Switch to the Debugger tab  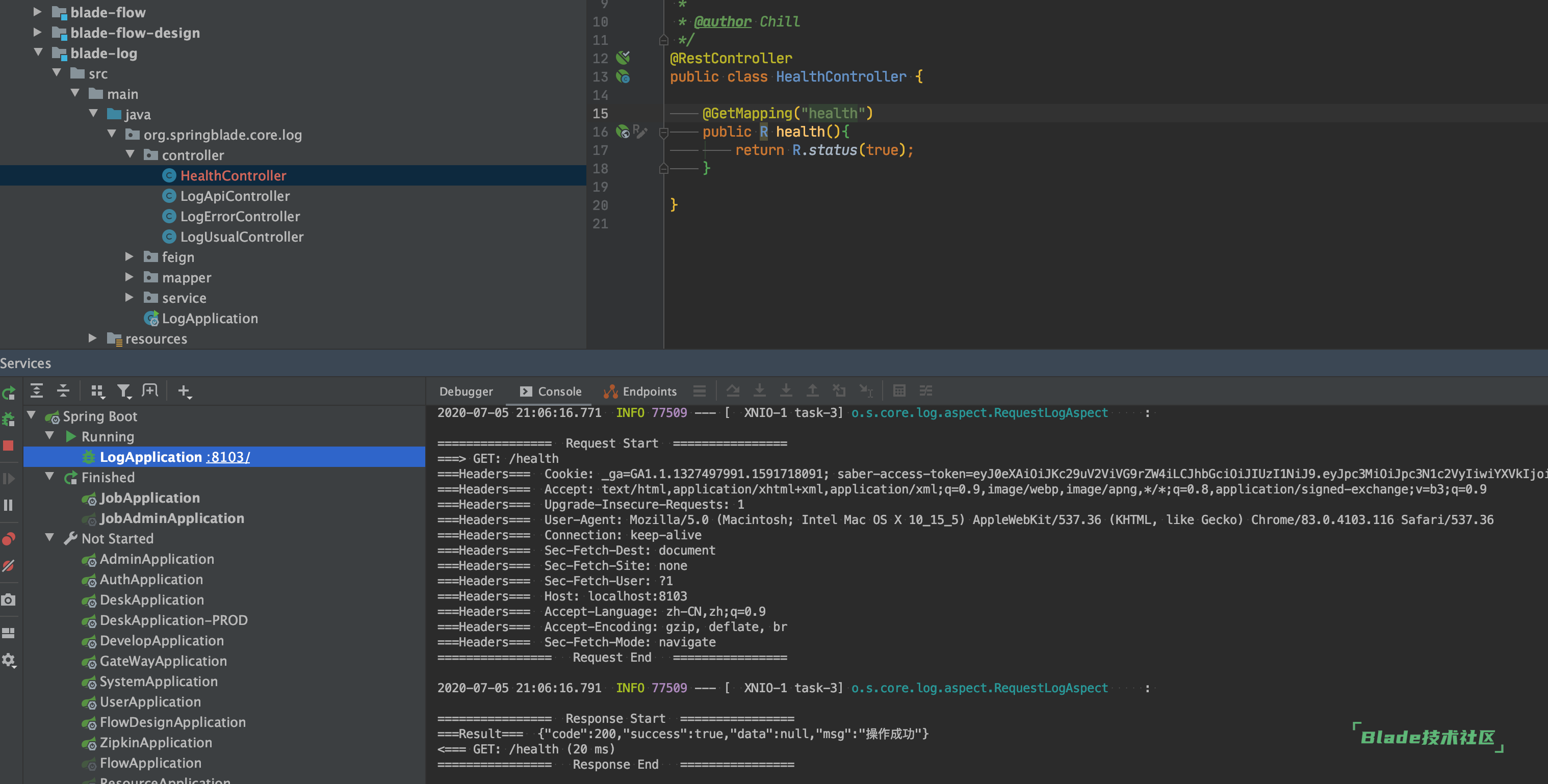click(466, 391)
